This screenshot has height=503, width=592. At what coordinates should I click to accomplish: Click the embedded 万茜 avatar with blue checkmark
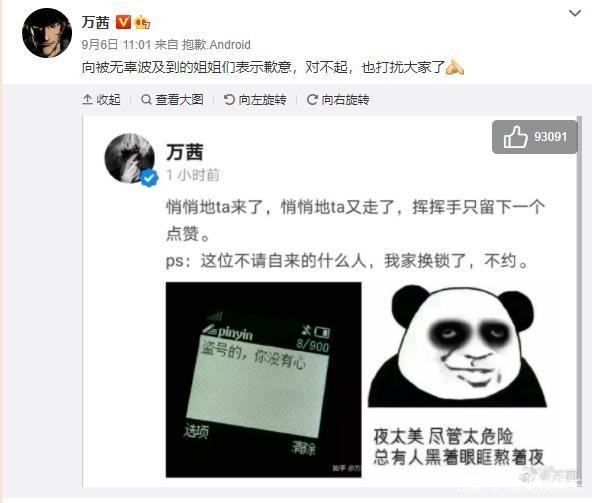pos(130,159)
